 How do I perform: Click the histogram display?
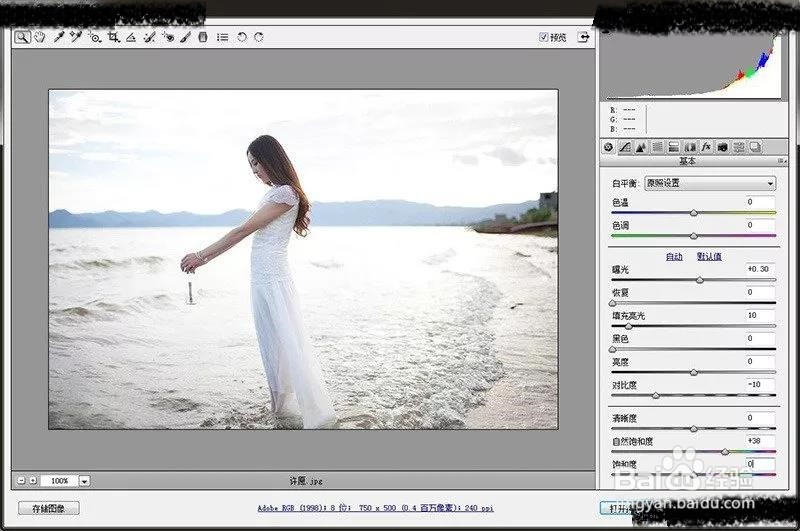point(693,65)
